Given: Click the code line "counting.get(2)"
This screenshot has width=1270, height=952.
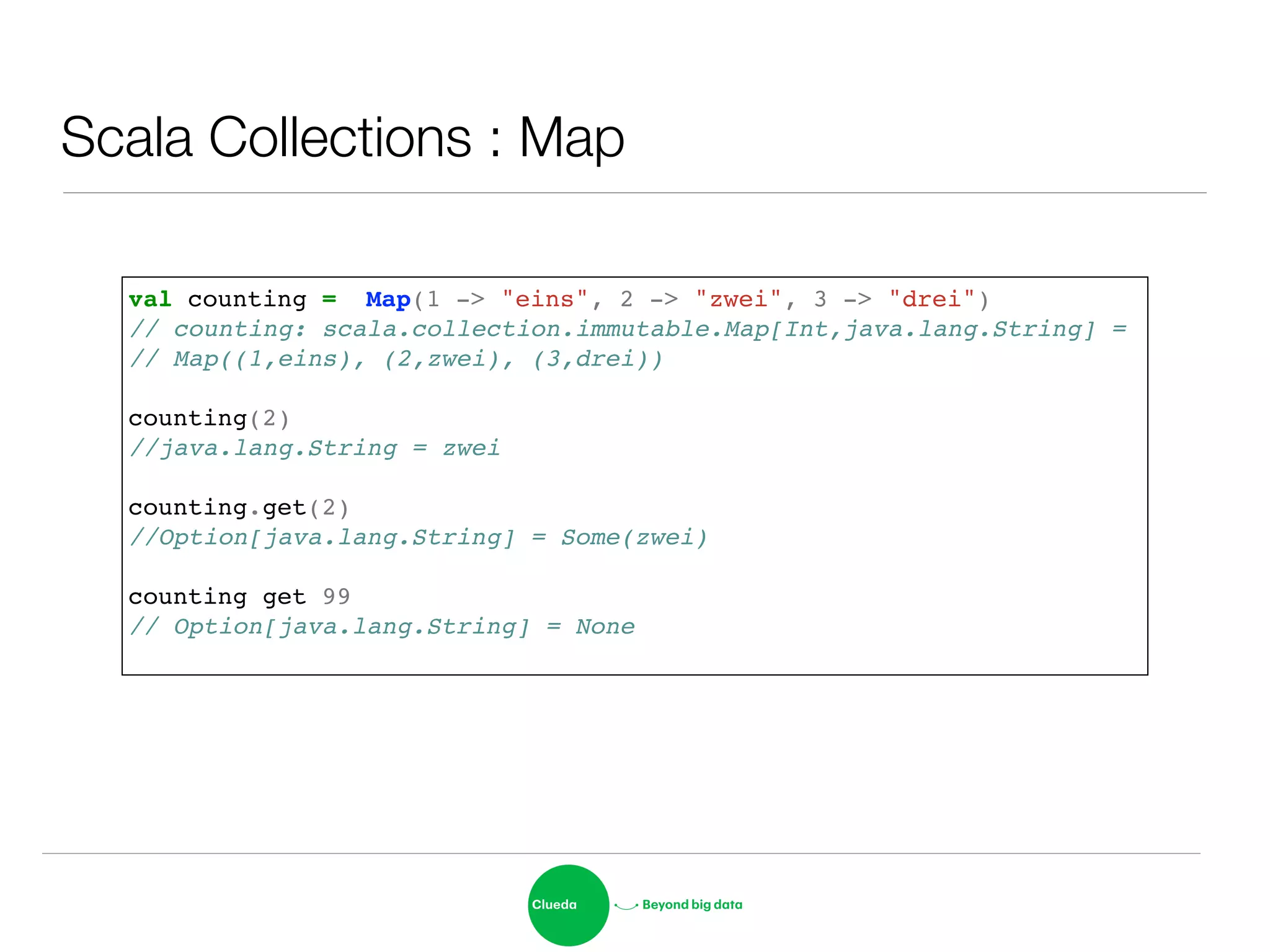Looking at the screenshot, I should pyautogui.click(x=239, y=508).
